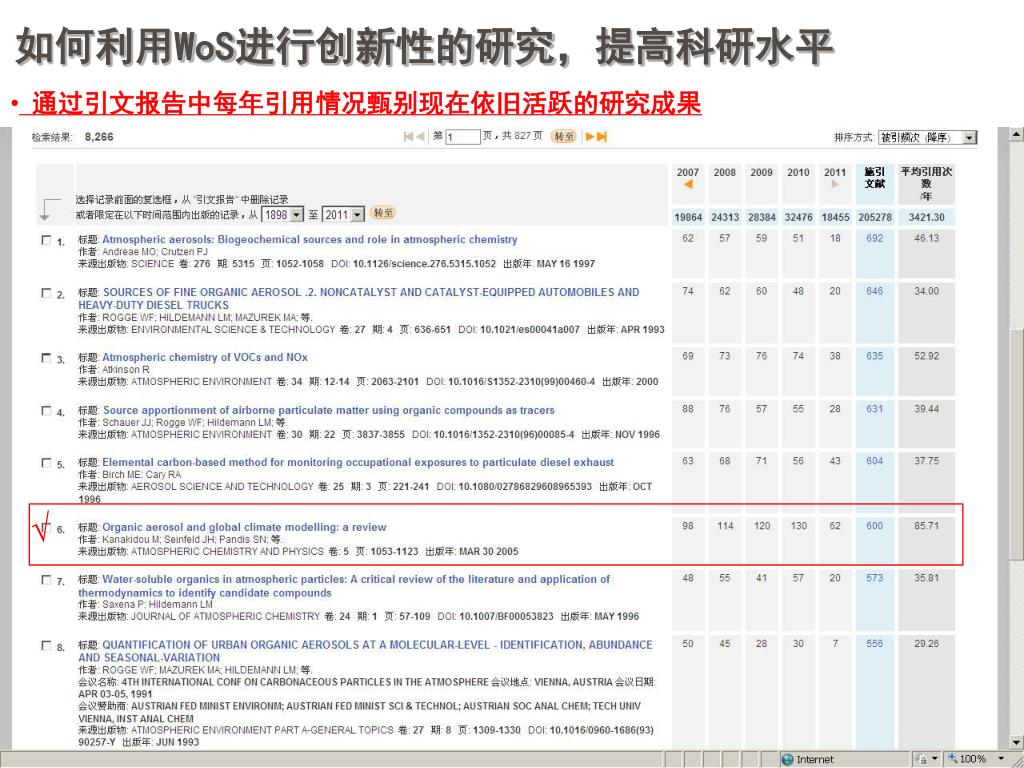Open Water-soluble organics in atmospheric particles article
Screen dimensions: 1024x768
pos(344,586)
